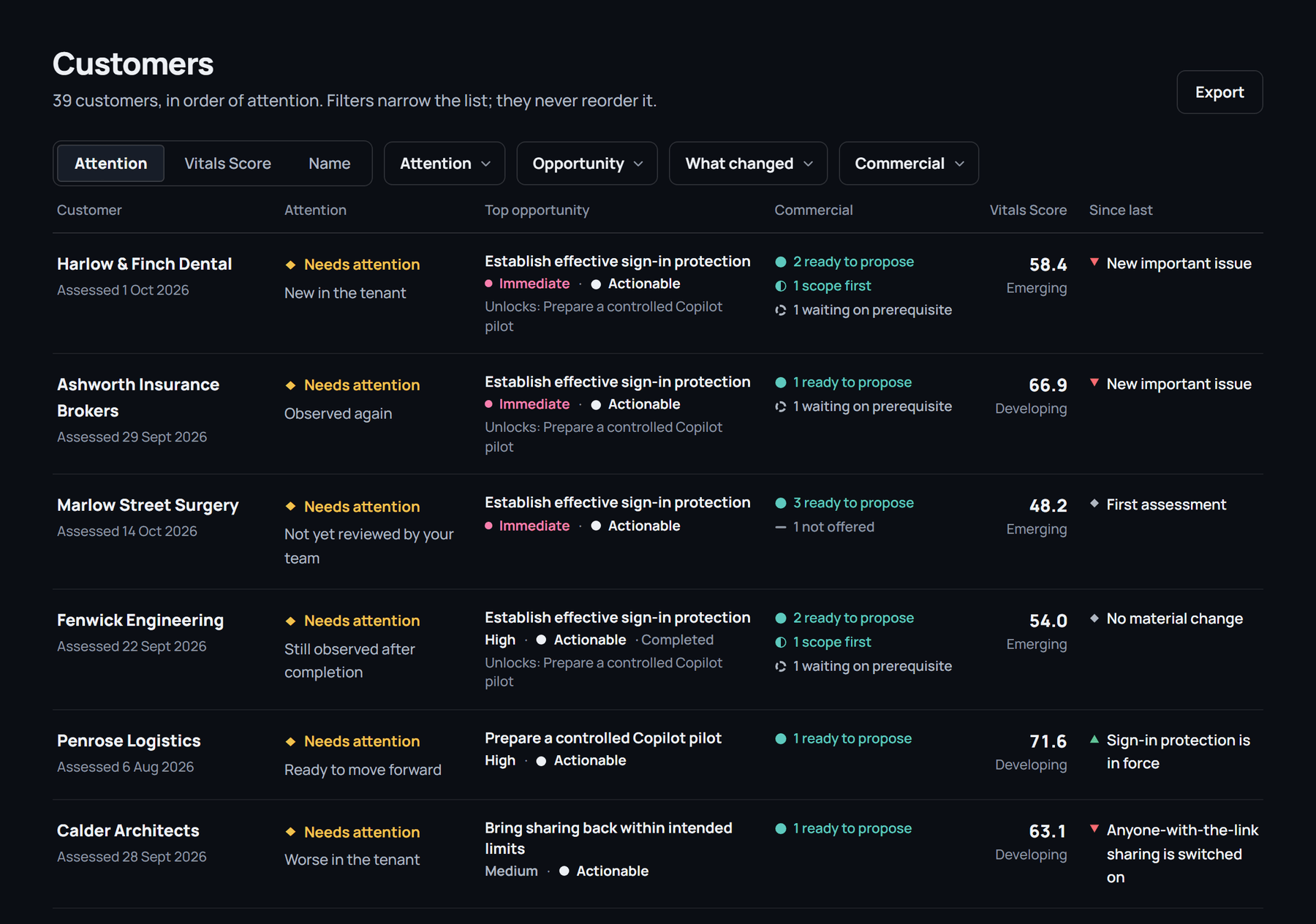
Task: Click pink Immediate dot in Marlow Street Surgery row
Action: (x=488, y=526)
